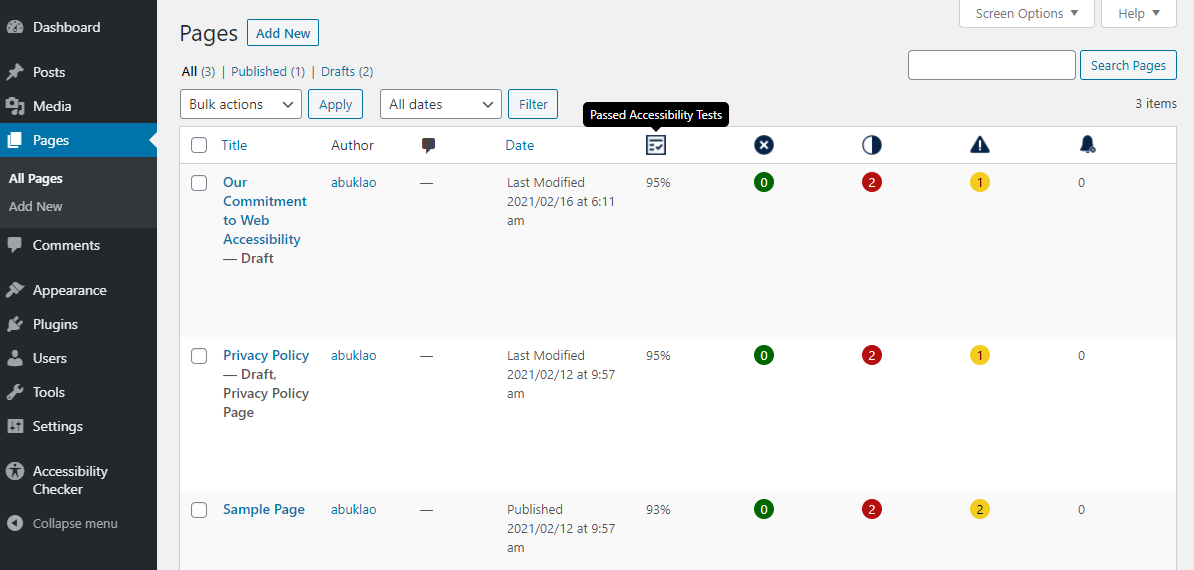This screenshot has height=570, width=1194.
Task: Click the ignored items bell icon
Action: pyautogui.click(x=1087, y=145)
